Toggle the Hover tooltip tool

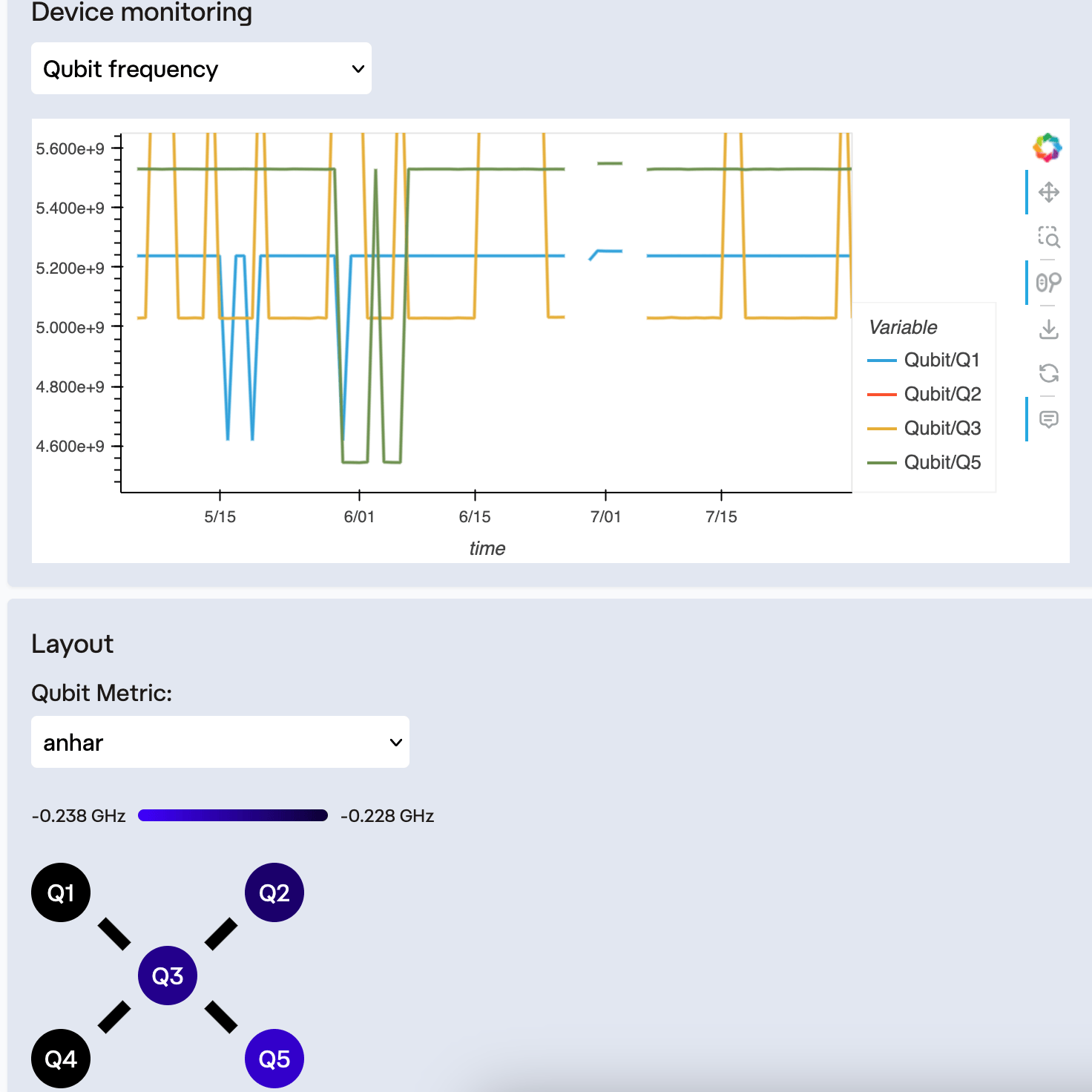tap(1049, 420)
